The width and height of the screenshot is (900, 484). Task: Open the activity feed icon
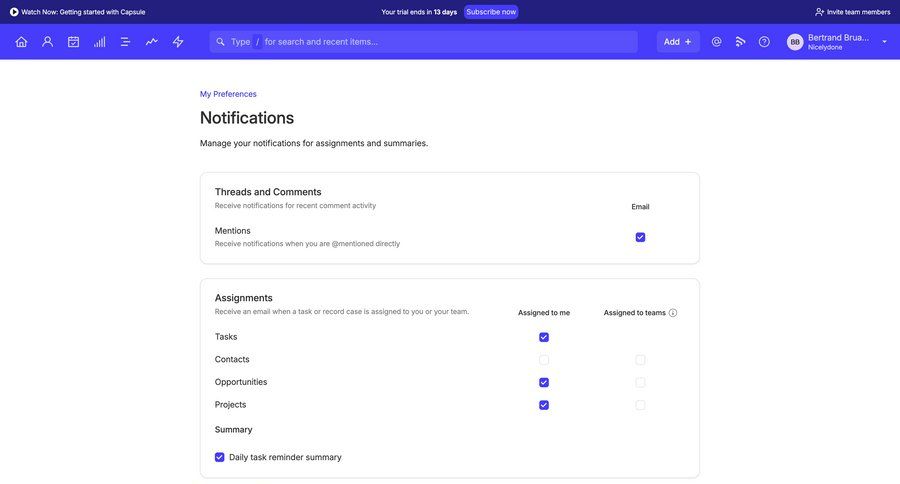click(x=740, y=42)
